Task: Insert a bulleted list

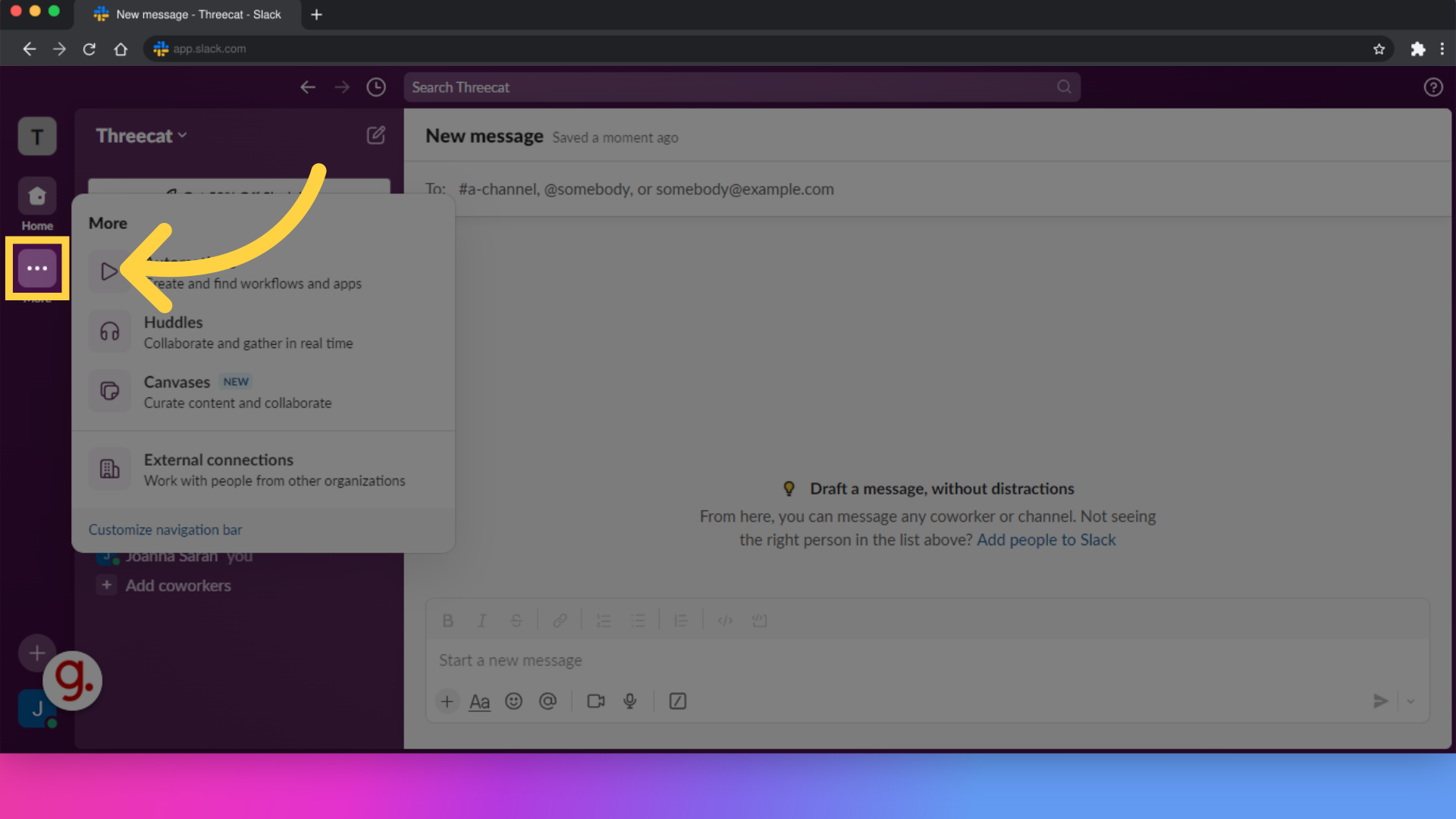Action: 639,621
